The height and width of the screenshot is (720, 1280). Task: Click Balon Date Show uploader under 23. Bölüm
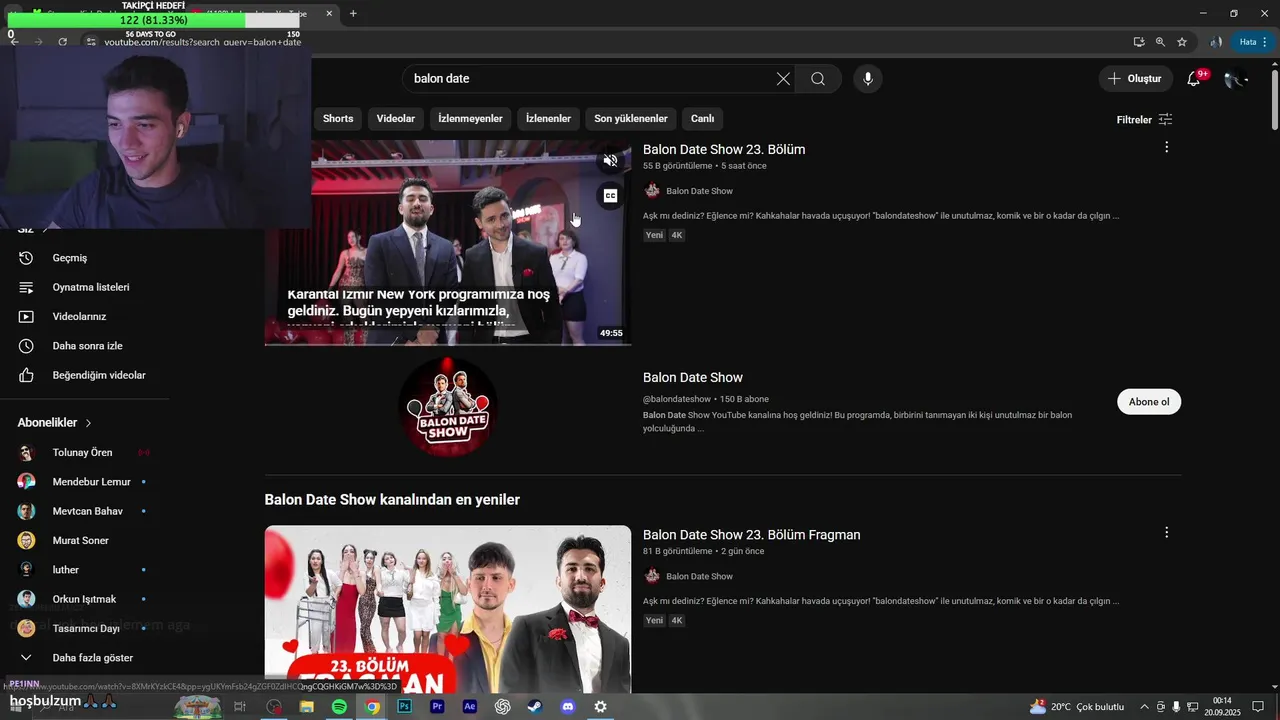699,191
